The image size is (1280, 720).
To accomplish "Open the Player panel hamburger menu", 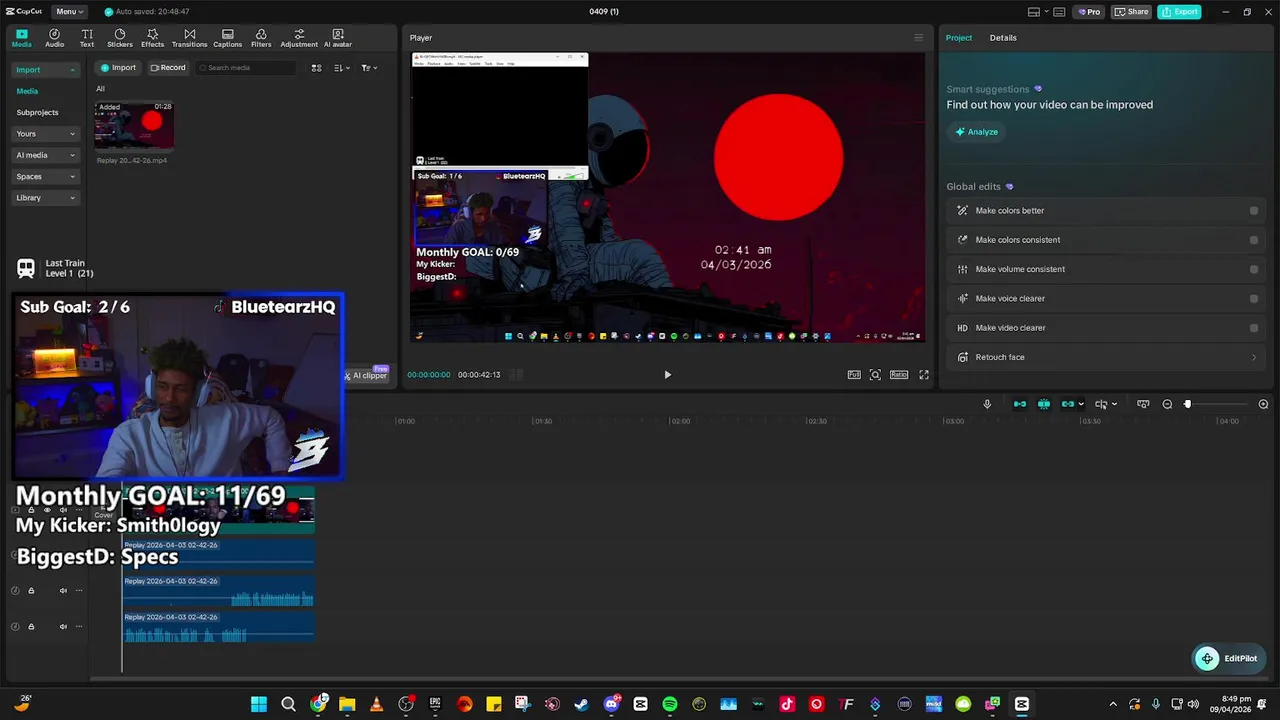I will (x=918, y=38).
